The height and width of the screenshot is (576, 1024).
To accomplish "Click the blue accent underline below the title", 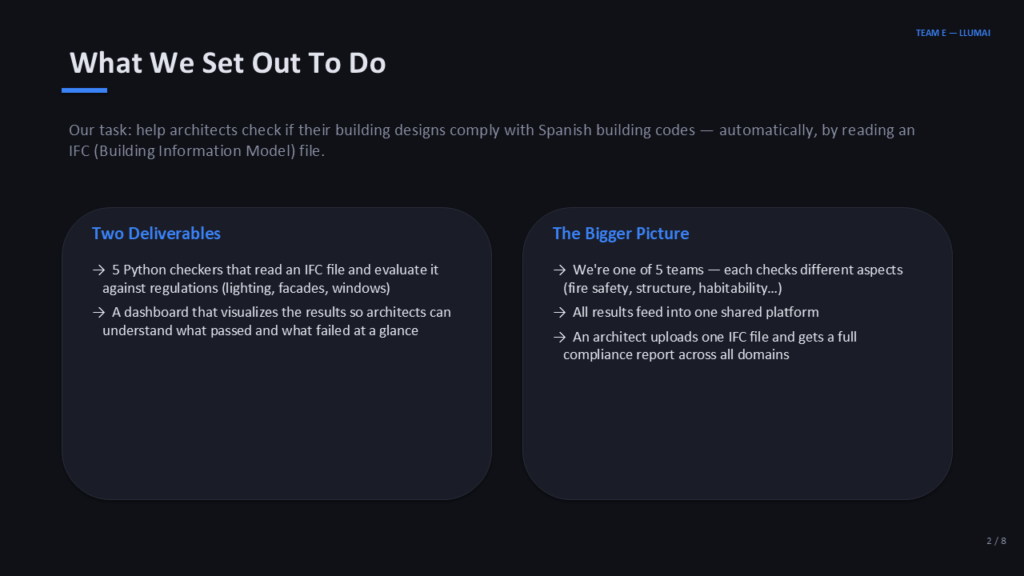I will pyautogui.click(x=84, y=90).
